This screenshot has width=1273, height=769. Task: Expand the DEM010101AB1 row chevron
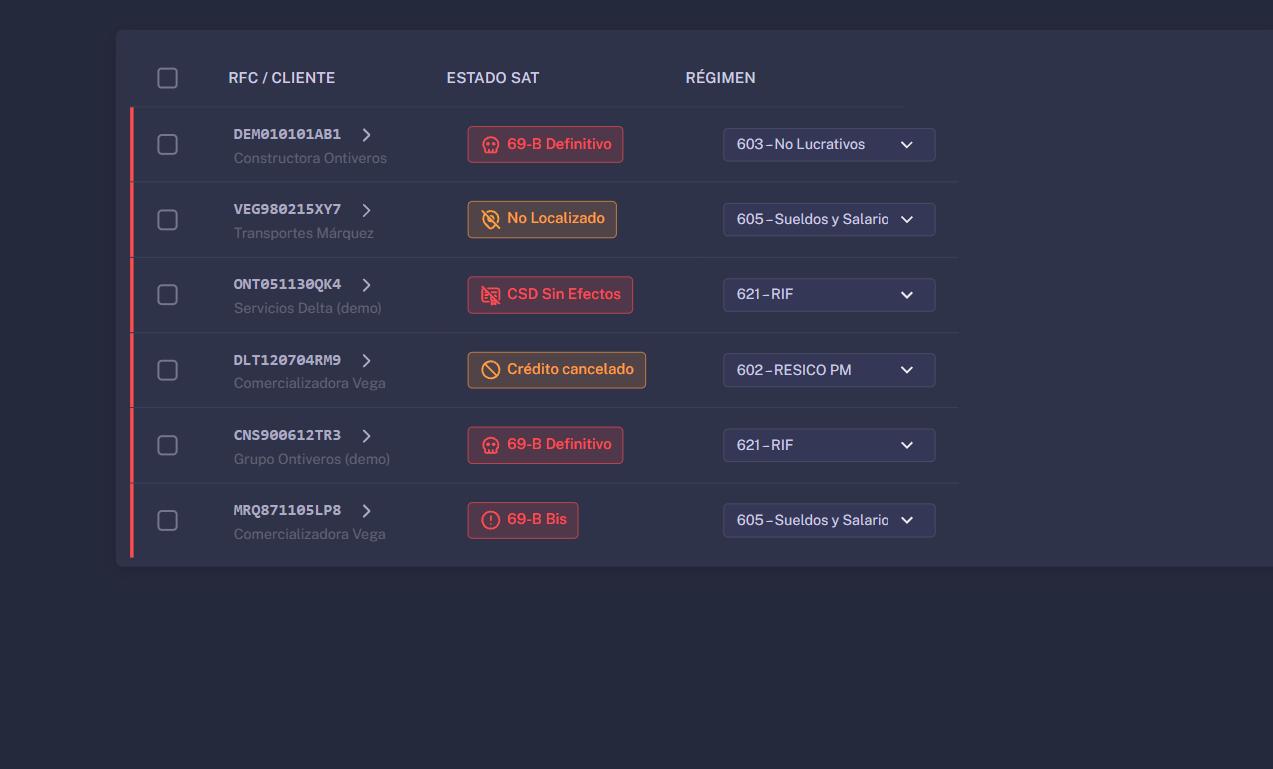(x=366, y=135)
